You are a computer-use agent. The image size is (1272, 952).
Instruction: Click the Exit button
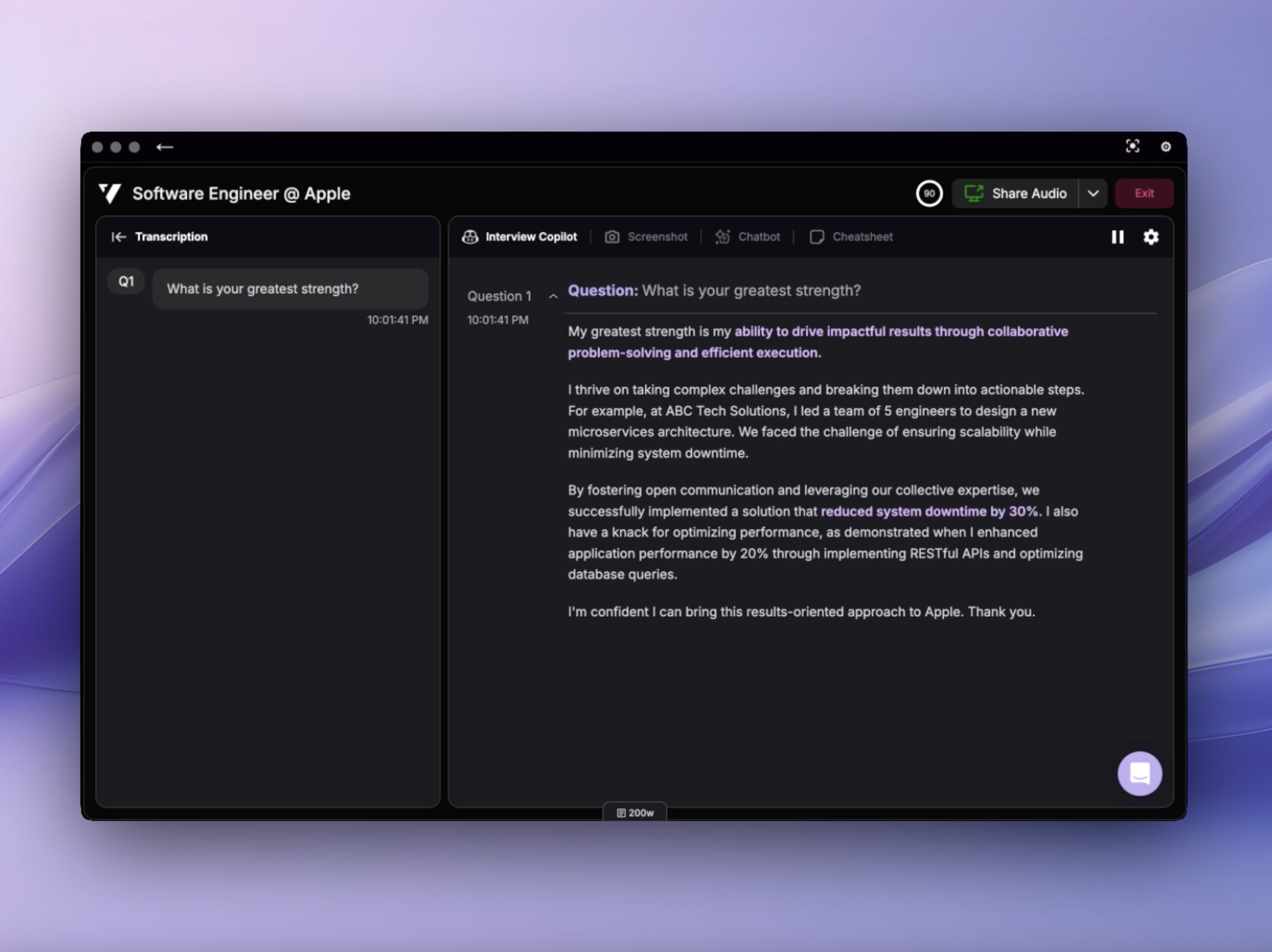pos(1144,193)
